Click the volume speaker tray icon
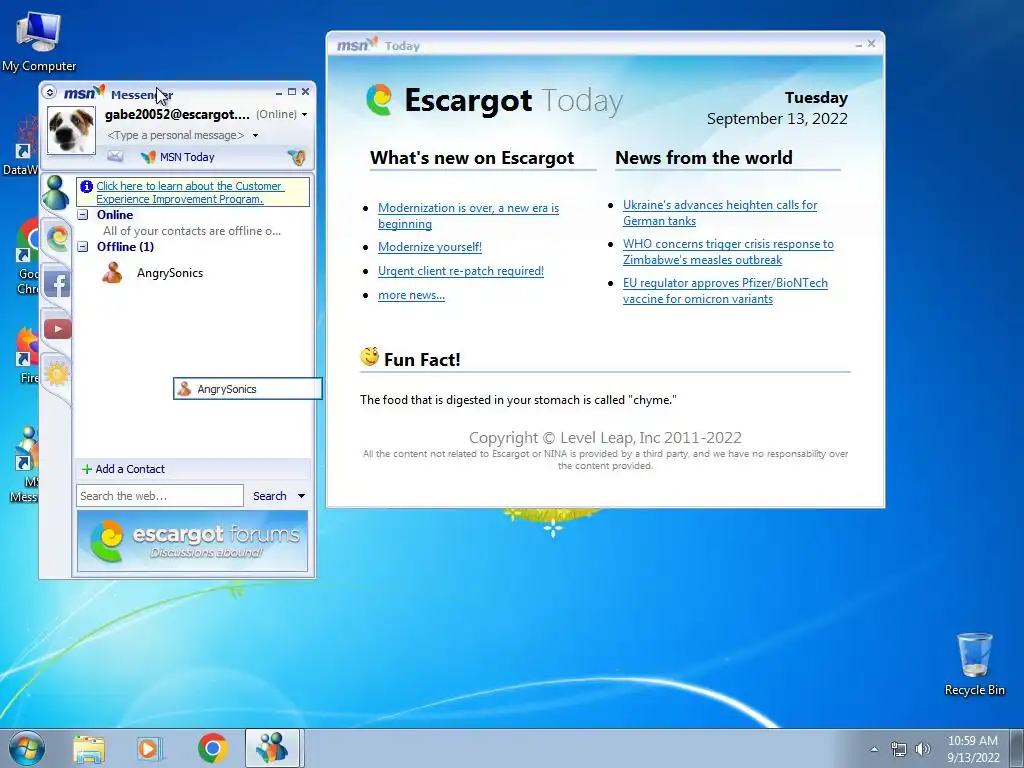Screen dimensions: 1024x768 [x=922, y=749]
